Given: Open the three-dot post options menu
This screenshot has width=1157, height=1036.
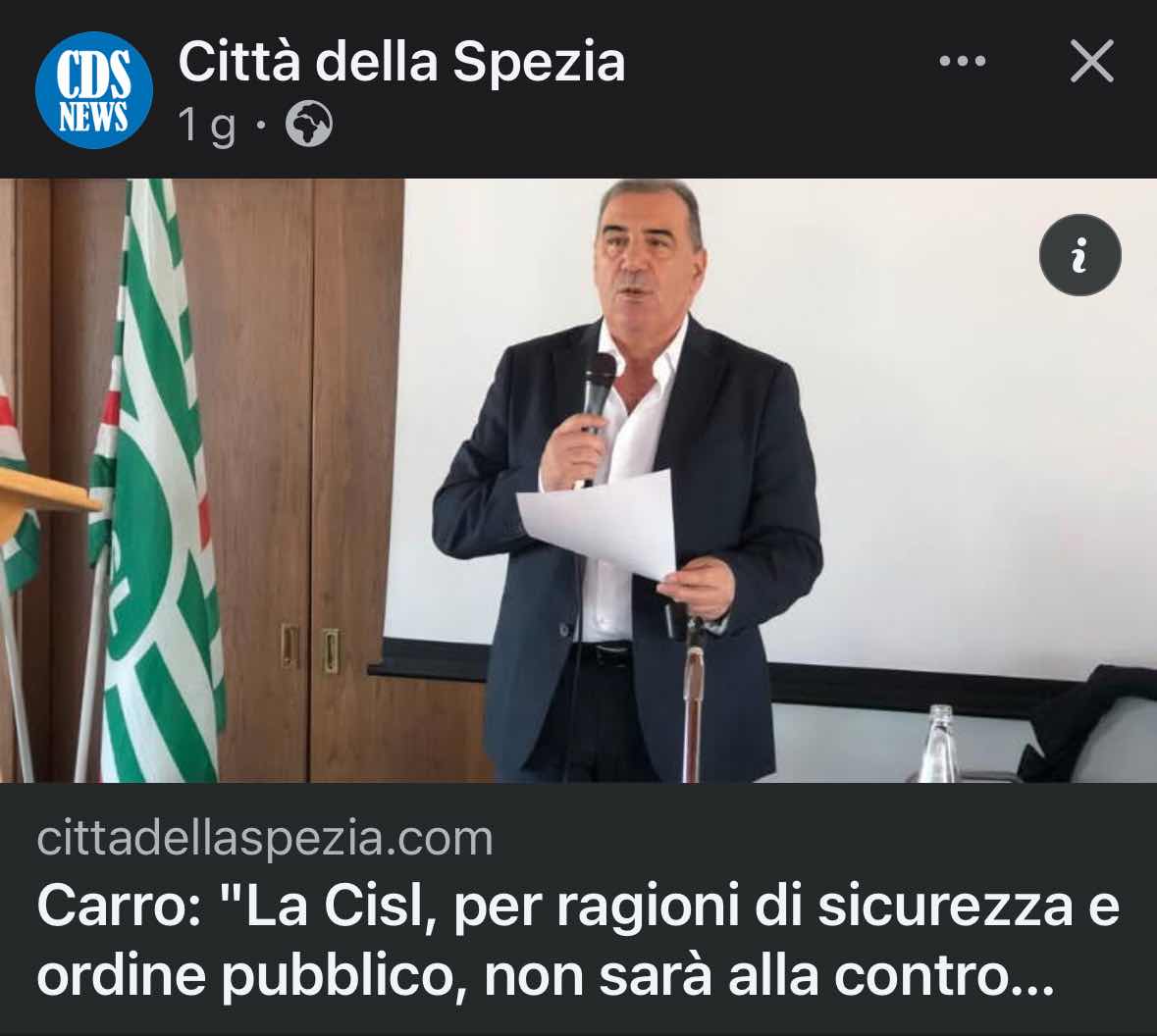Looking at the screenshot, I should point(962,61).
